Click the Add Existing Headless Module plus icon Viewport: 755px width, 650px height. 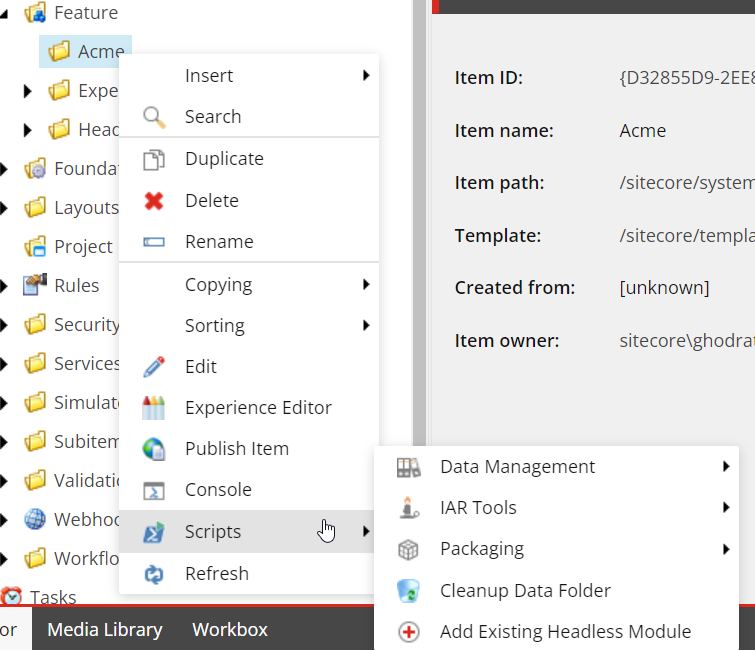(x=409, y=632)
